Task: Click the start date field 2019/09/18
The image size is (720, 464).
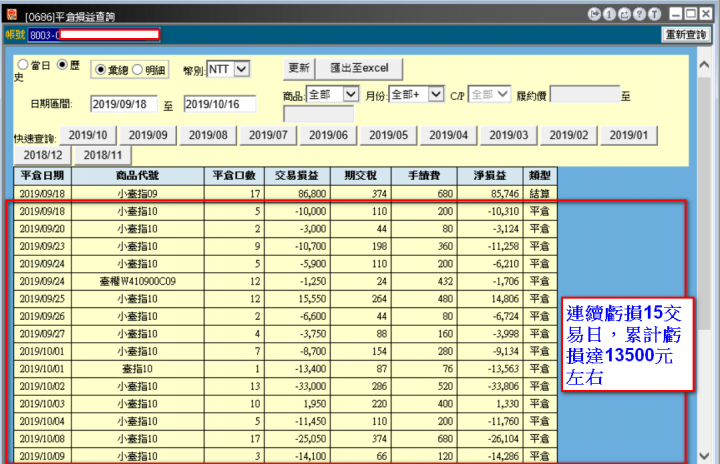Action: point(124,104)
